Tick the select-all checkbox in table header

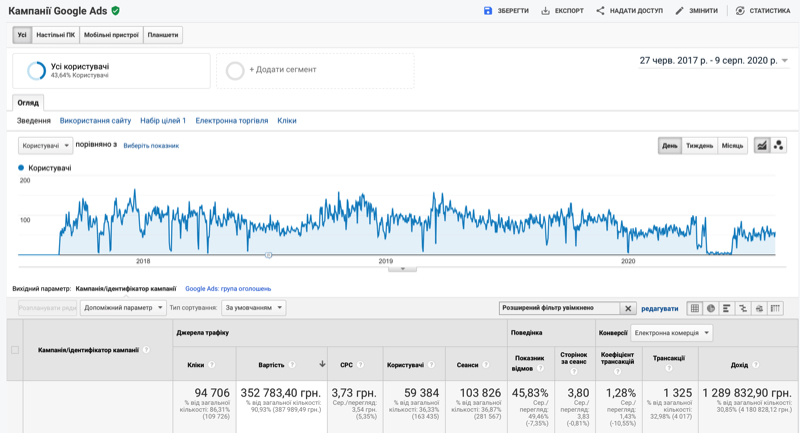[x=14, y=350]
